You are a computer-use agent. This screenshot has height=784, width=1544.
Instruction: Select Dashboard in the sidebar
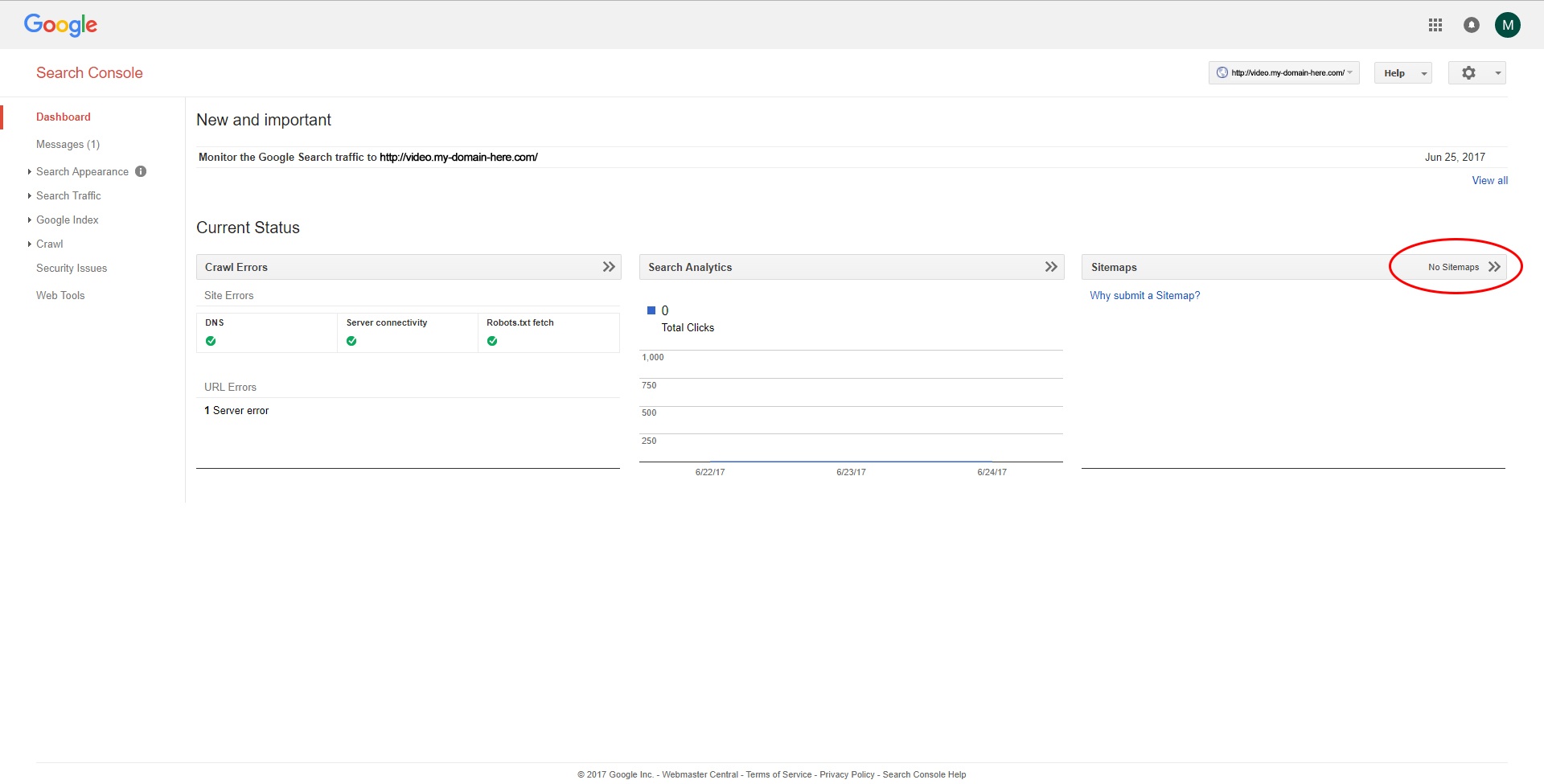64,117
